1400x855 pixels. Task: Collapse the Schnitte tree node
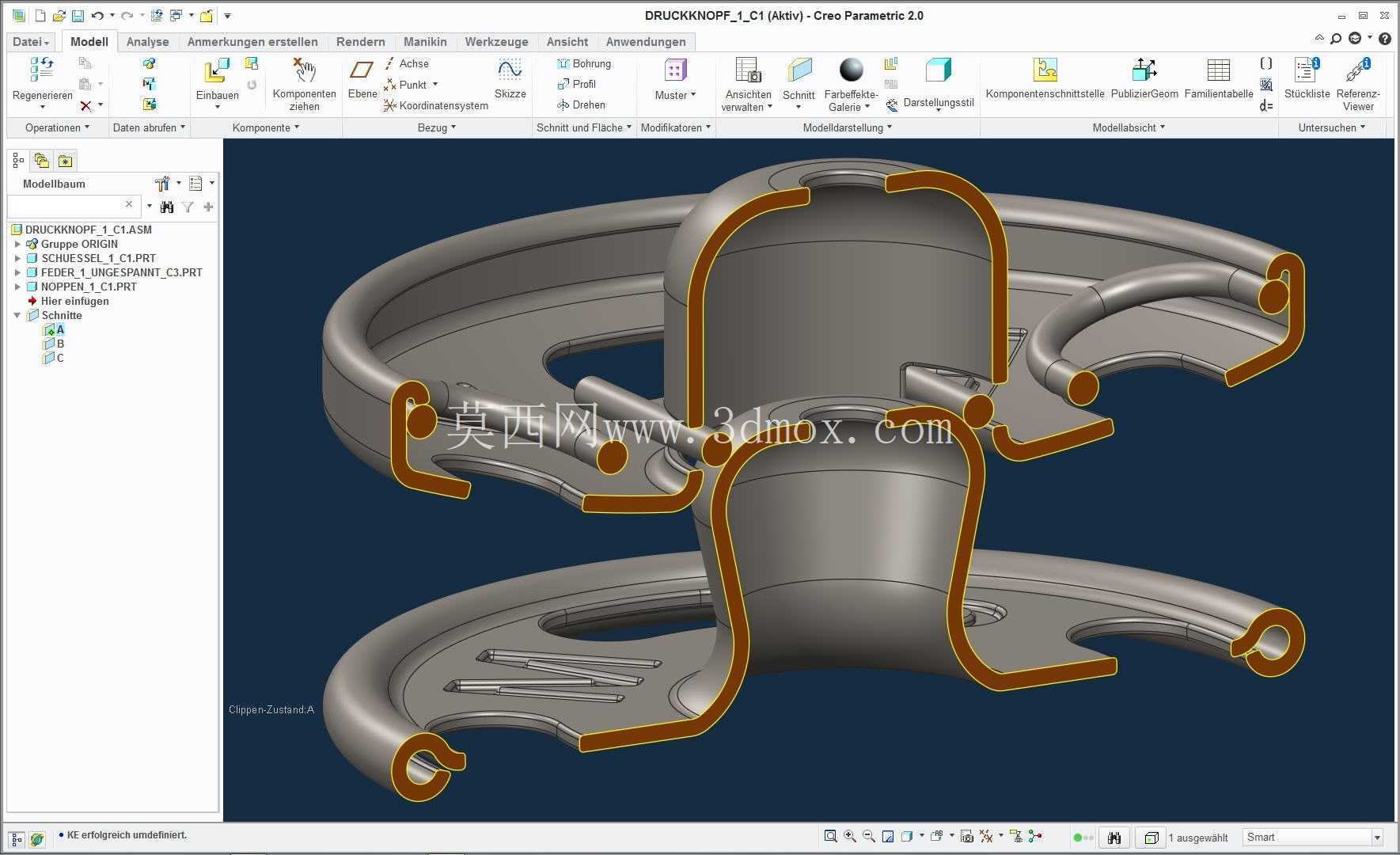[x=17, y=315]
